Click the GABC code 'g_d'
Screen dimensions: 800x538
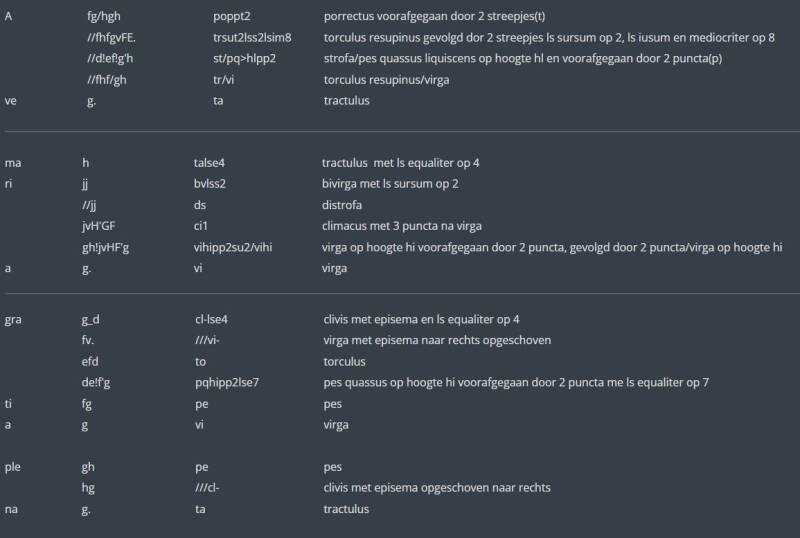pyautogui.click(x=91, y=320)
